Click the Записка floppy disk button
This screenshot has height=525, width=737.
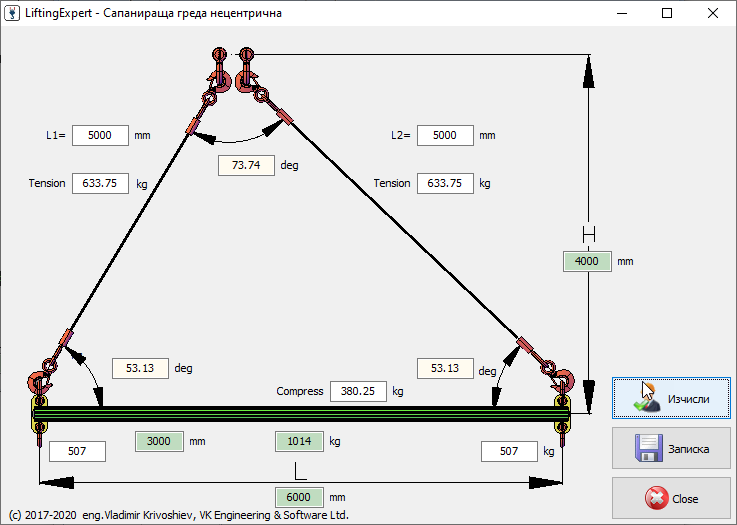671,449
